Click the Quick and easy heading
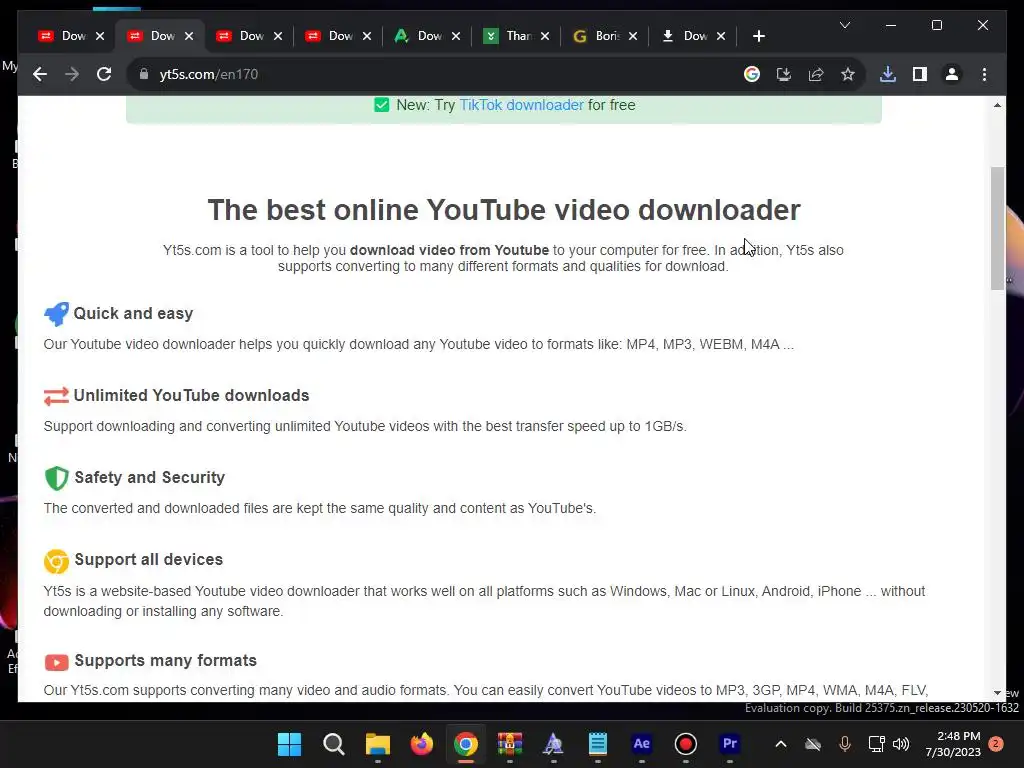The height and width of the screenshot is (768, 1024). pos(133,313)
